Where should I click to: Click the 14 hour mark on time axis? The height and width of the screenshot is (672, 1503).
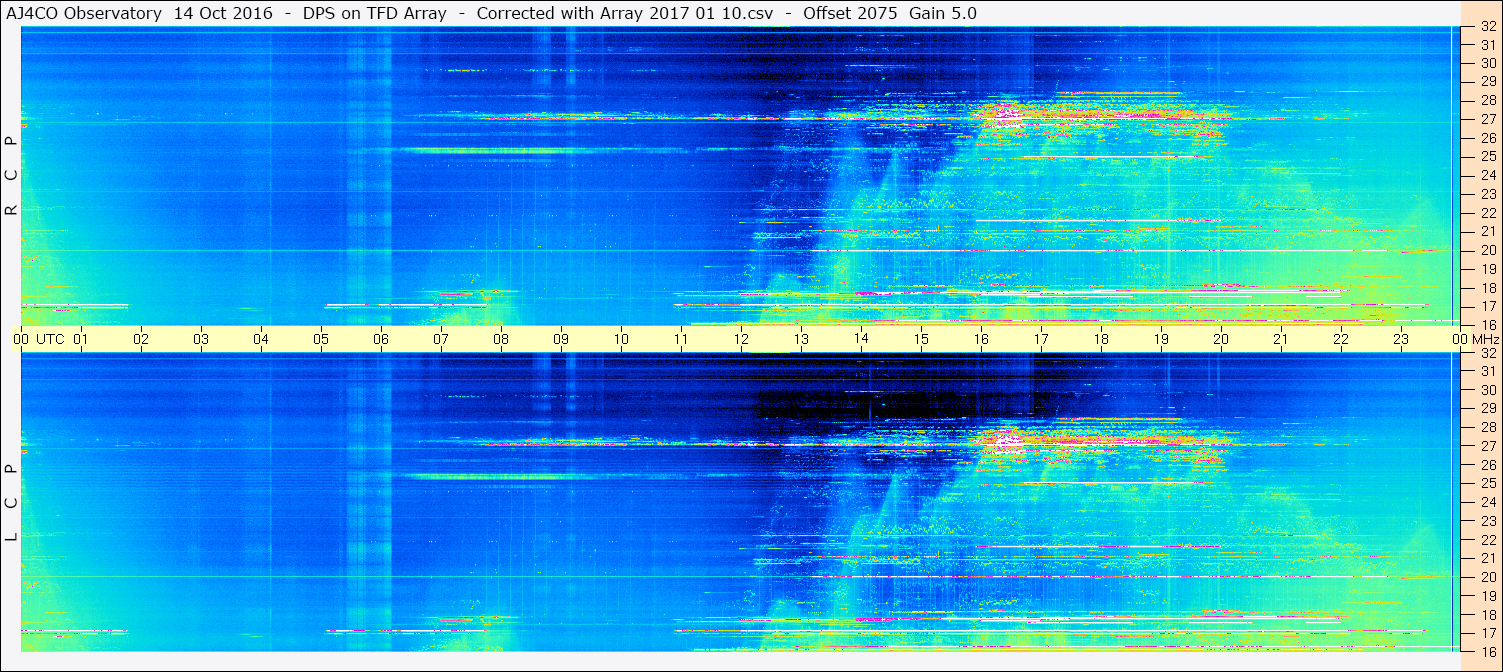pyautogui.click(x=861, y=339)
